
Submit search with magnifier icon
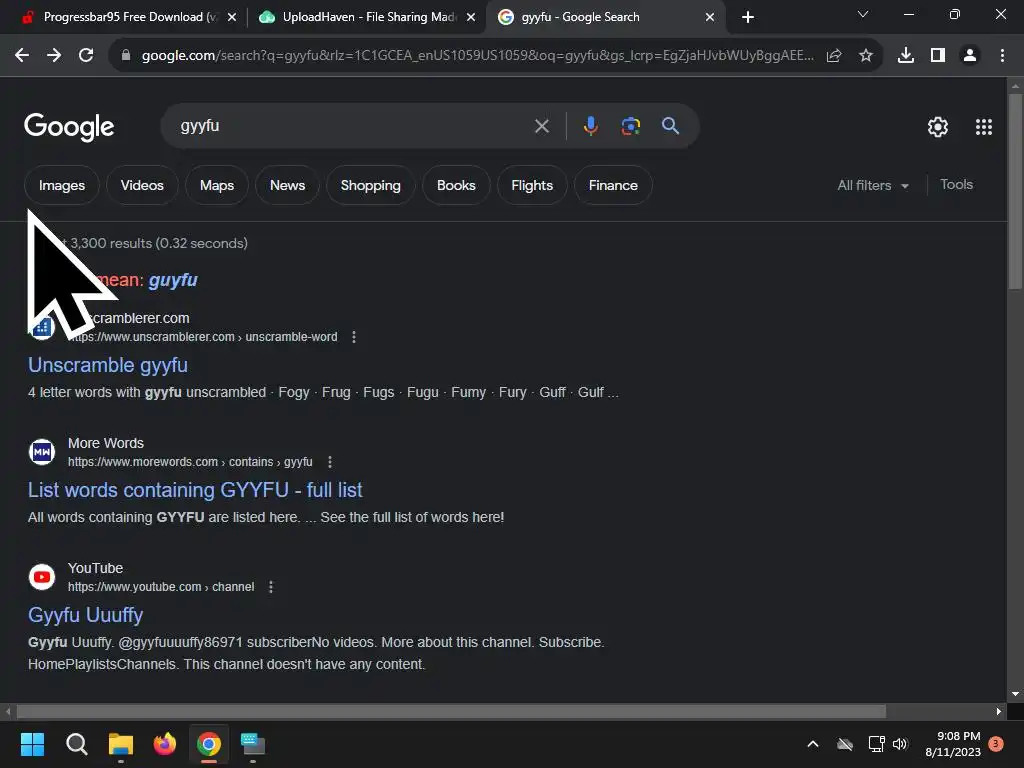(x=671, y=125)
